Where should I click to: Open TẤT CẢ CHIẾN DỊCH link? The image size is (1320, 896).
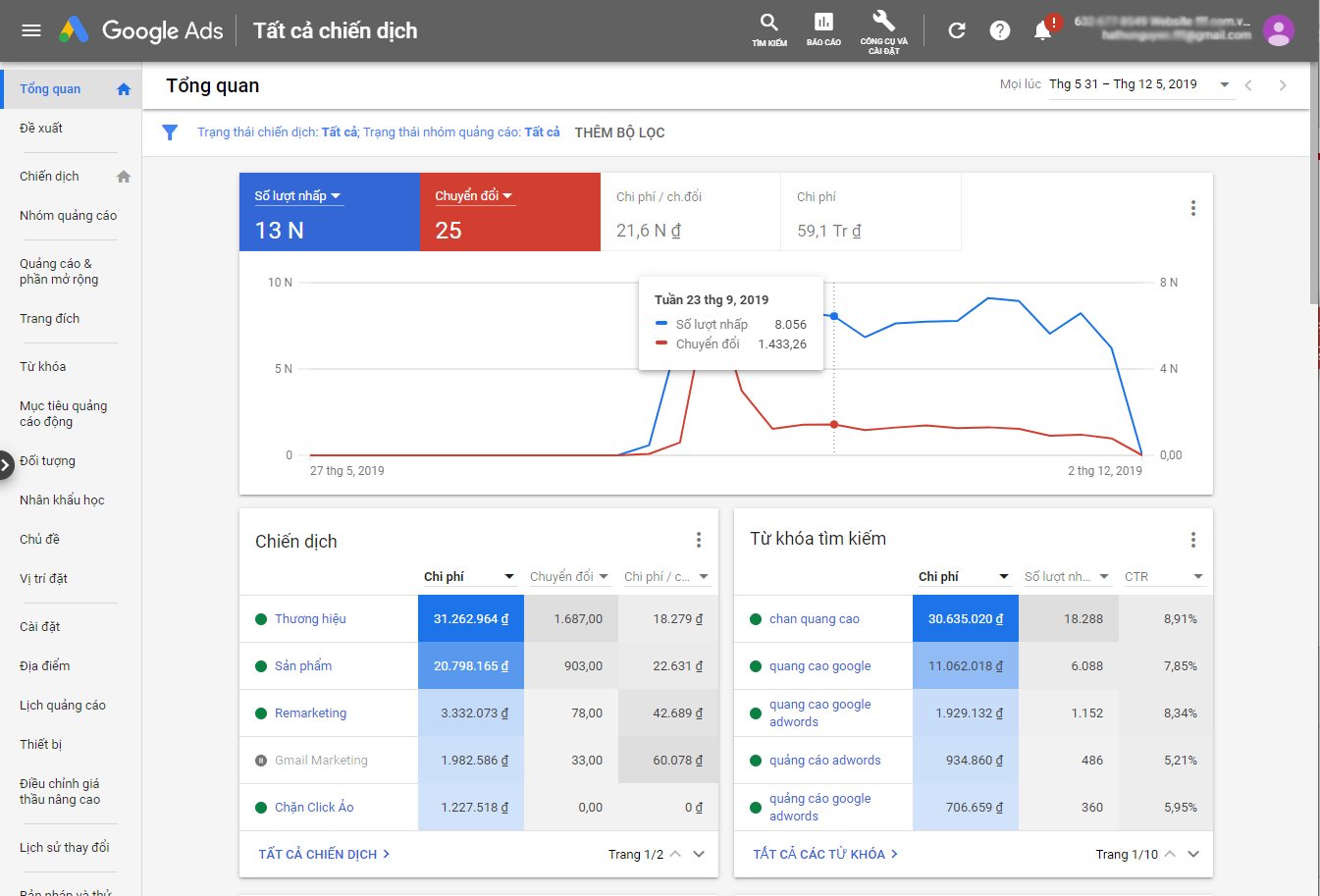click(325, 854)
